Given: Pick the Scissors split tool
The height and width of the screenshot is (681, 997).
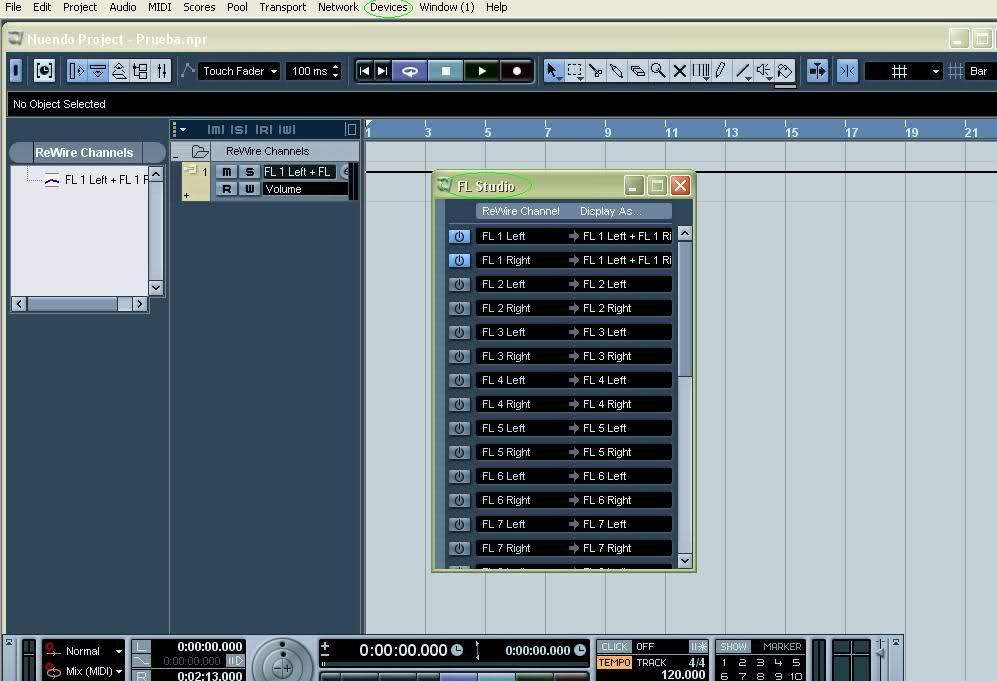Looking at the screenshot, I should pos(596,71).
